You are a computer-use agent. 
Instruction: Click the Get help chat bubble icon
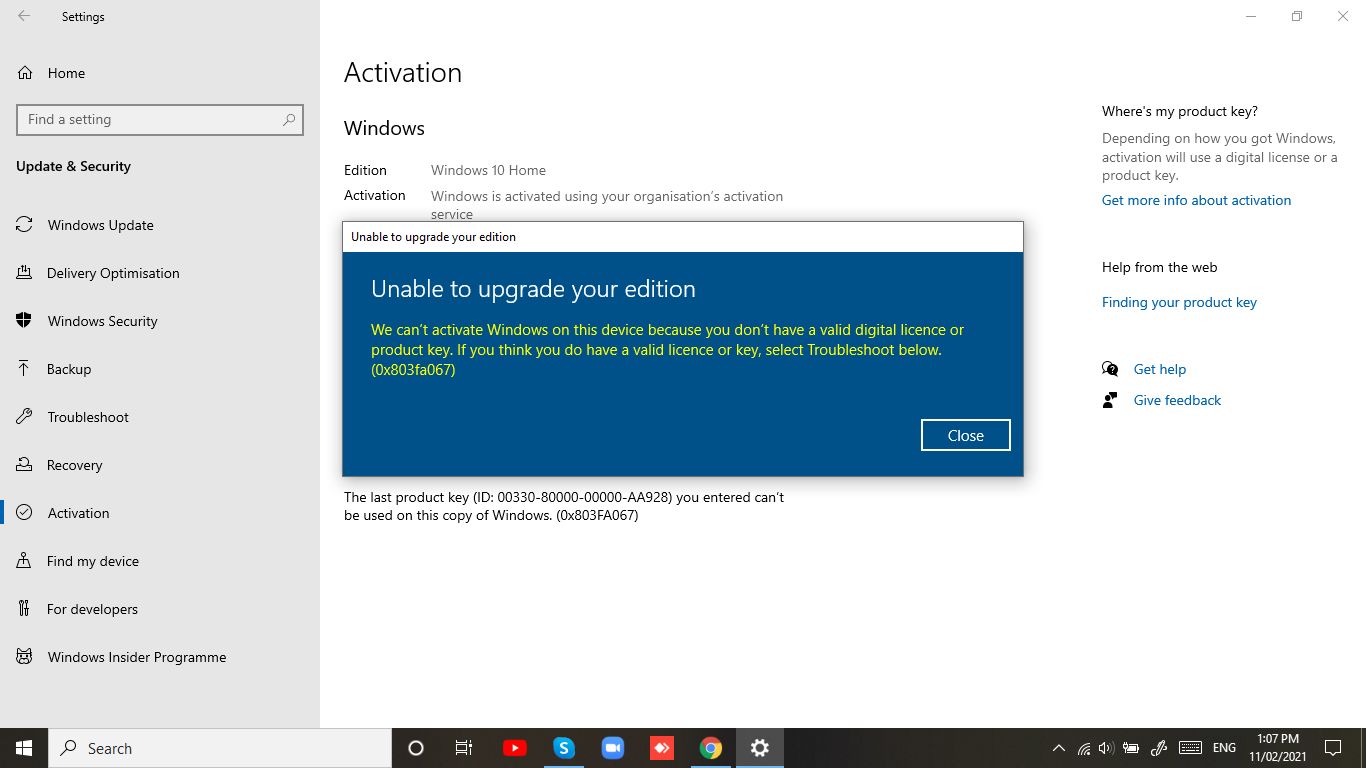click(1110, 369)
